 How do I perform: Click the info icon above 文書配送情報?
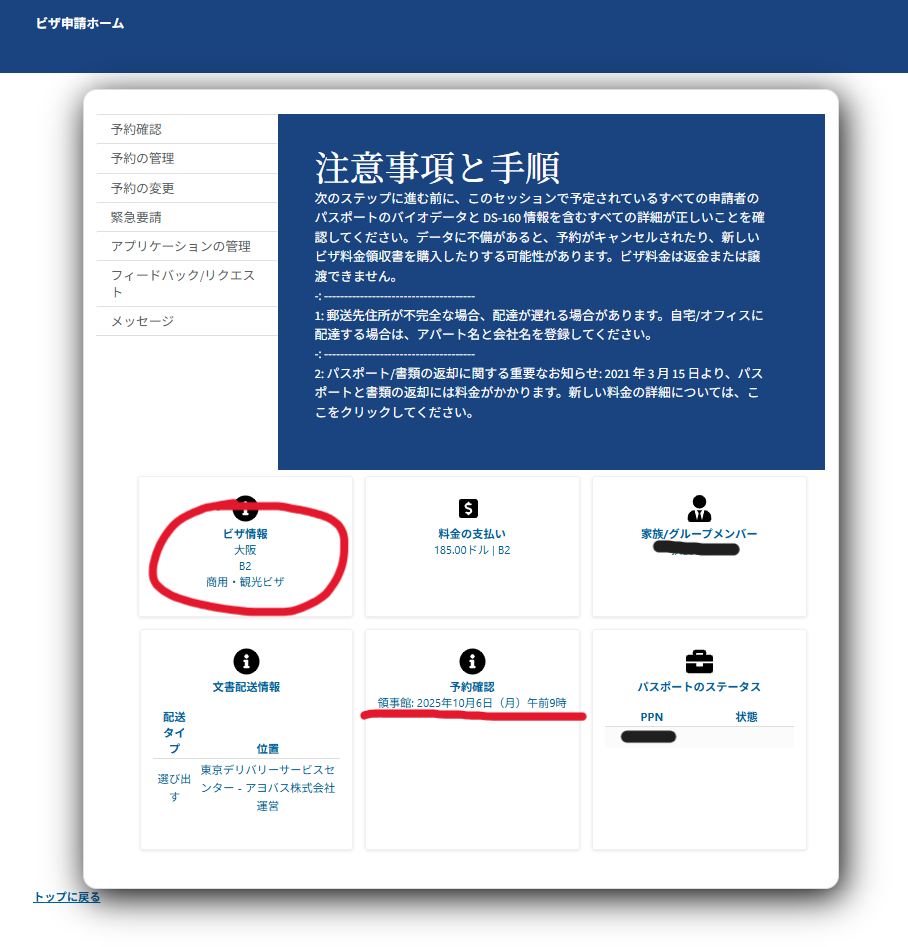coord(245,661)
